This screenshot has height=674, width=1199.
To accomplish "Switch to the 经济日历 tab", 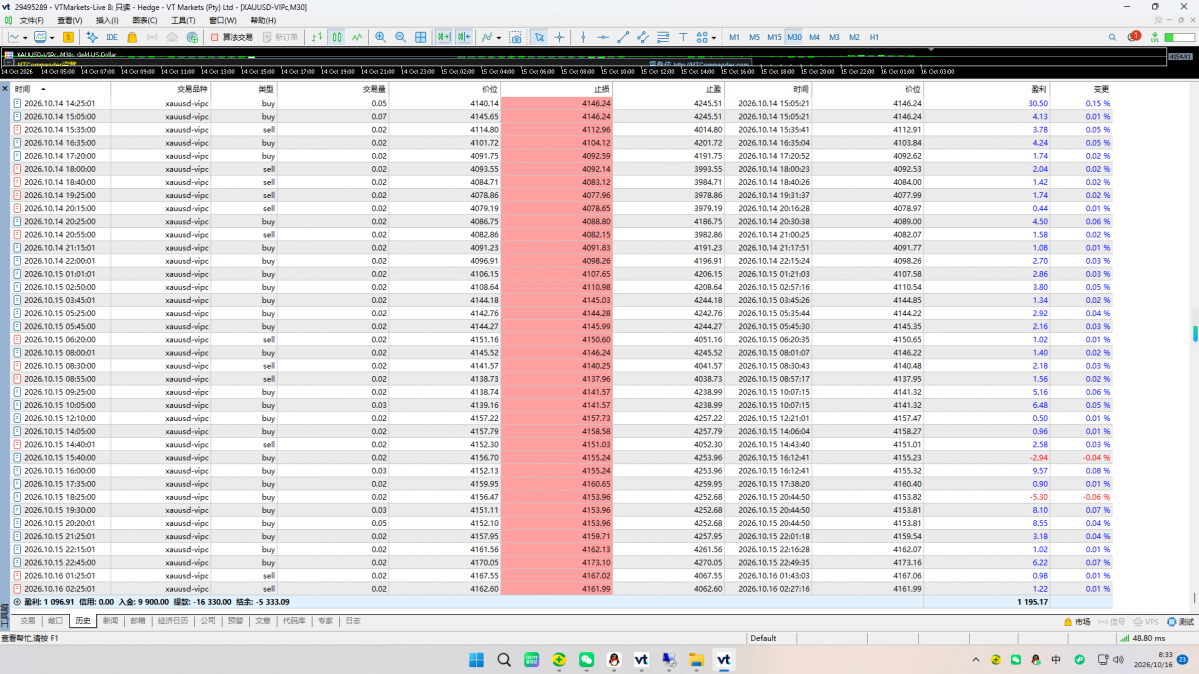I will point(173,621).
